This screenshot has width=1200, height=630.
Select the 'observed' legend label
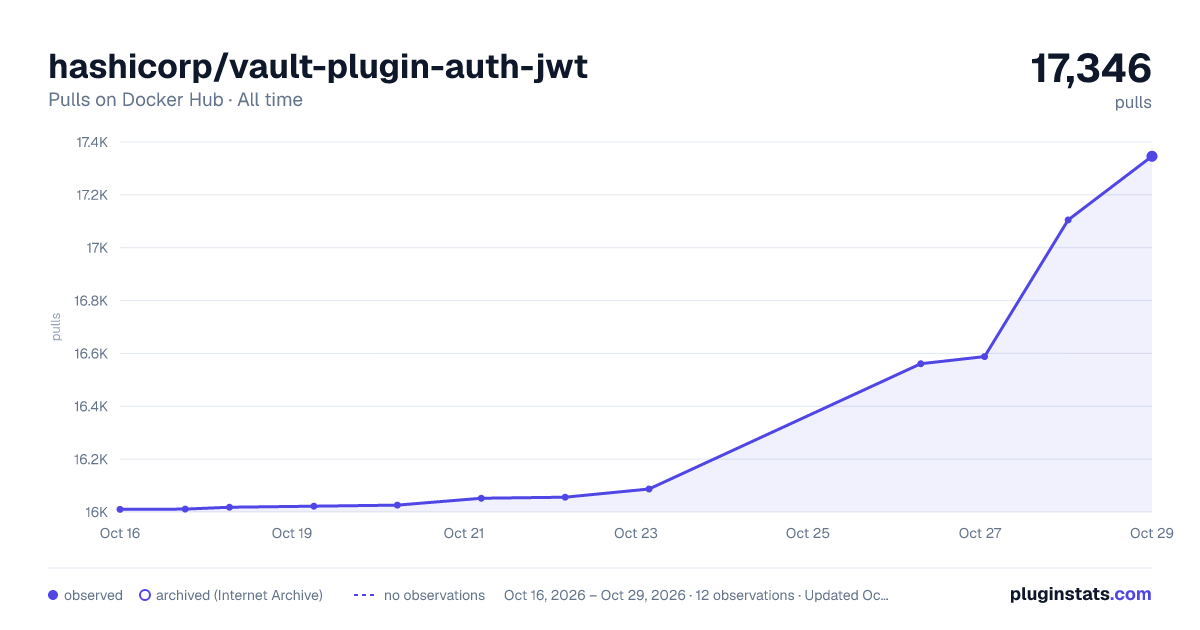tap(93, 595)
